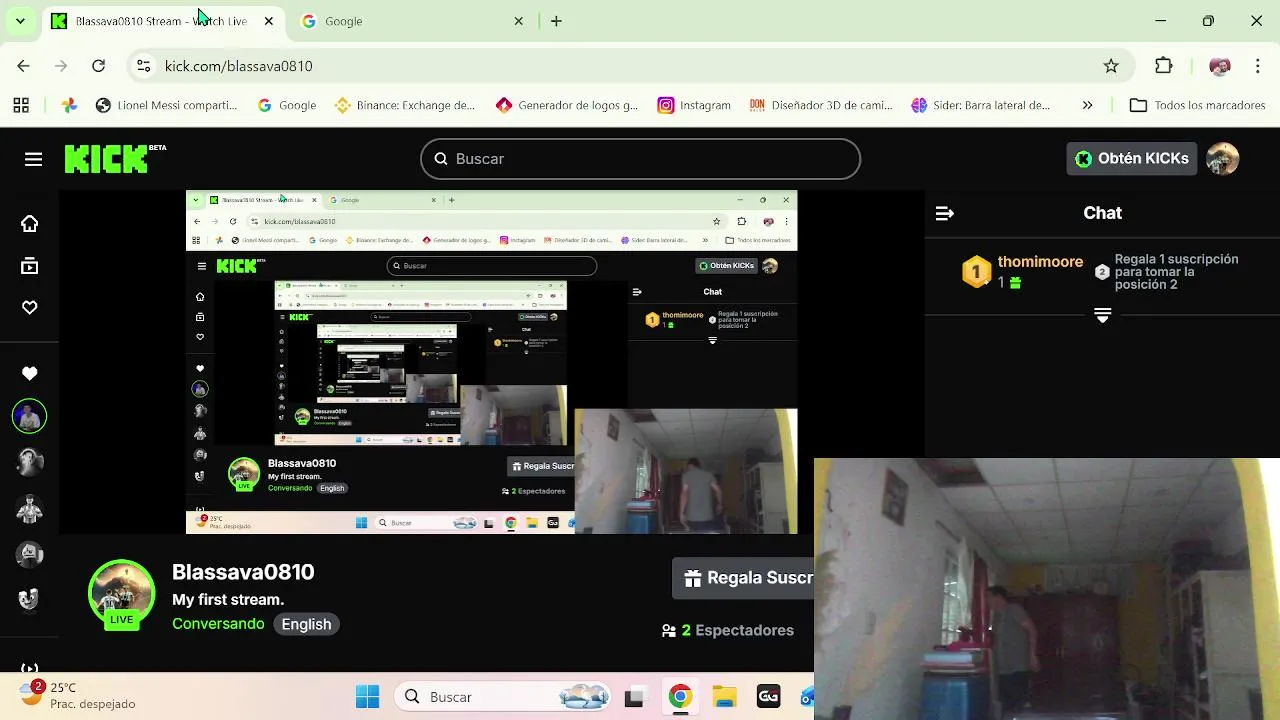This screenshot has height=720, width=1280.
Task: Open the Binance Exchange bookmark
Action: pyautogui.click(x=405, y=105)
